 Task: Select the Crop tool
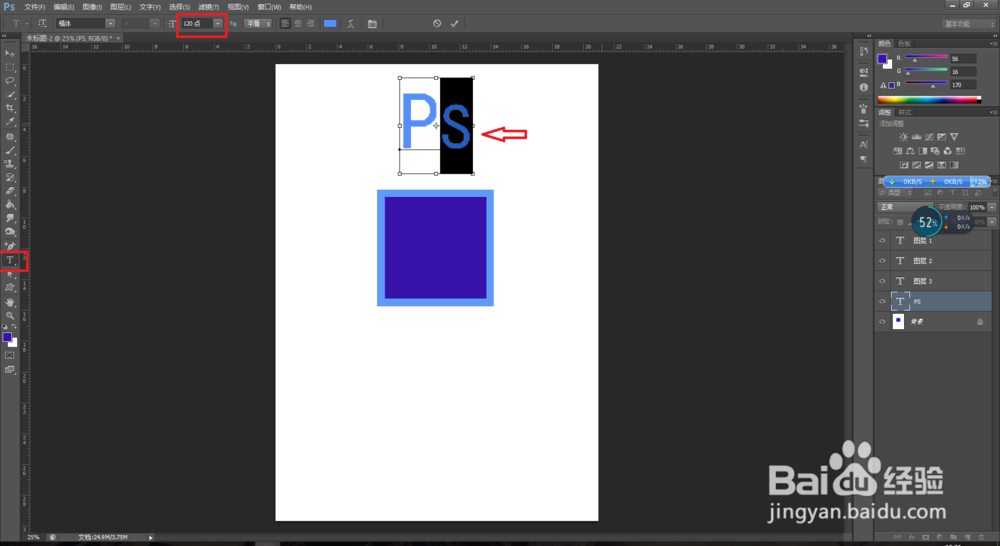10,108
